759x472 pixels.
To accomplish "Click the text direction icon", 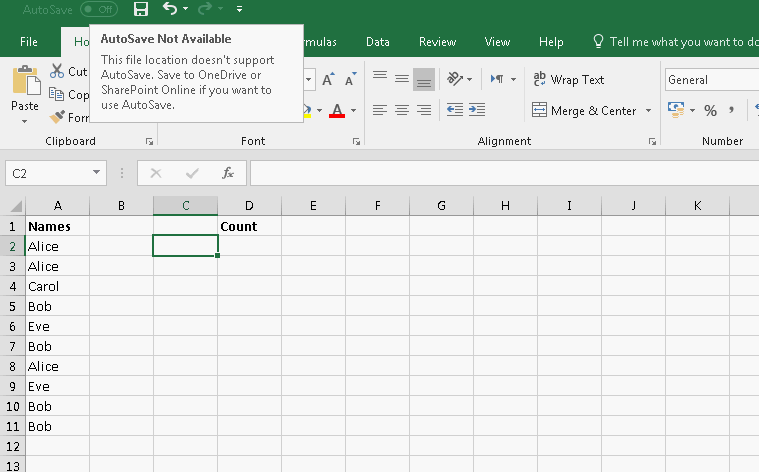I will coord(497,78).
